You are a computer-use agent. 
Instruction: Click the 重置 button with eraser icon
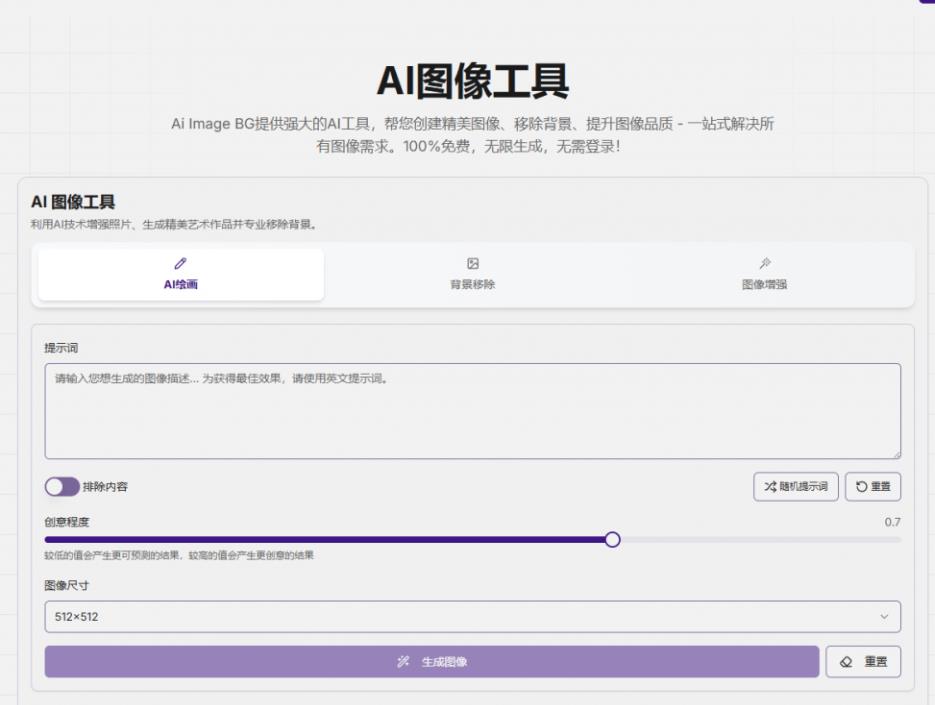coord(863,661)
